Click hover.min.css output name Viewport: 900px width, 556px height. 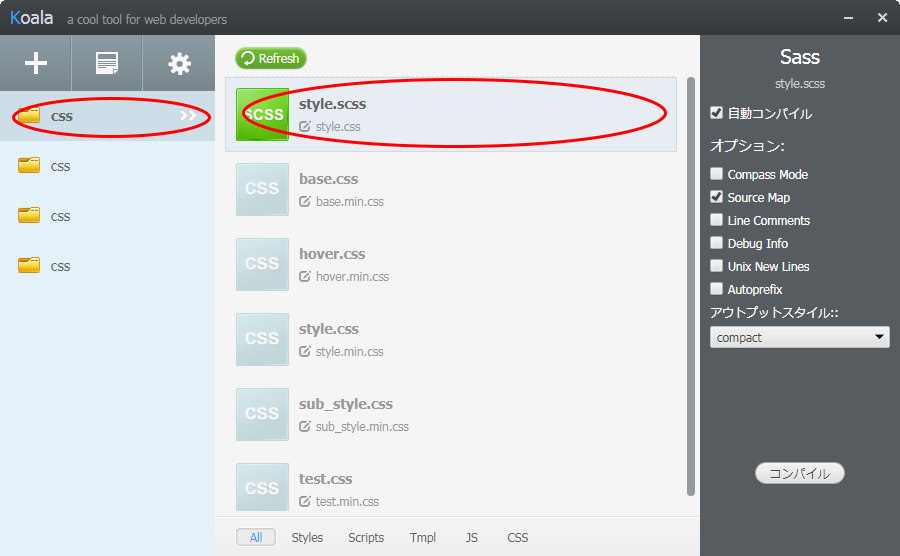[x=352, y=277]
